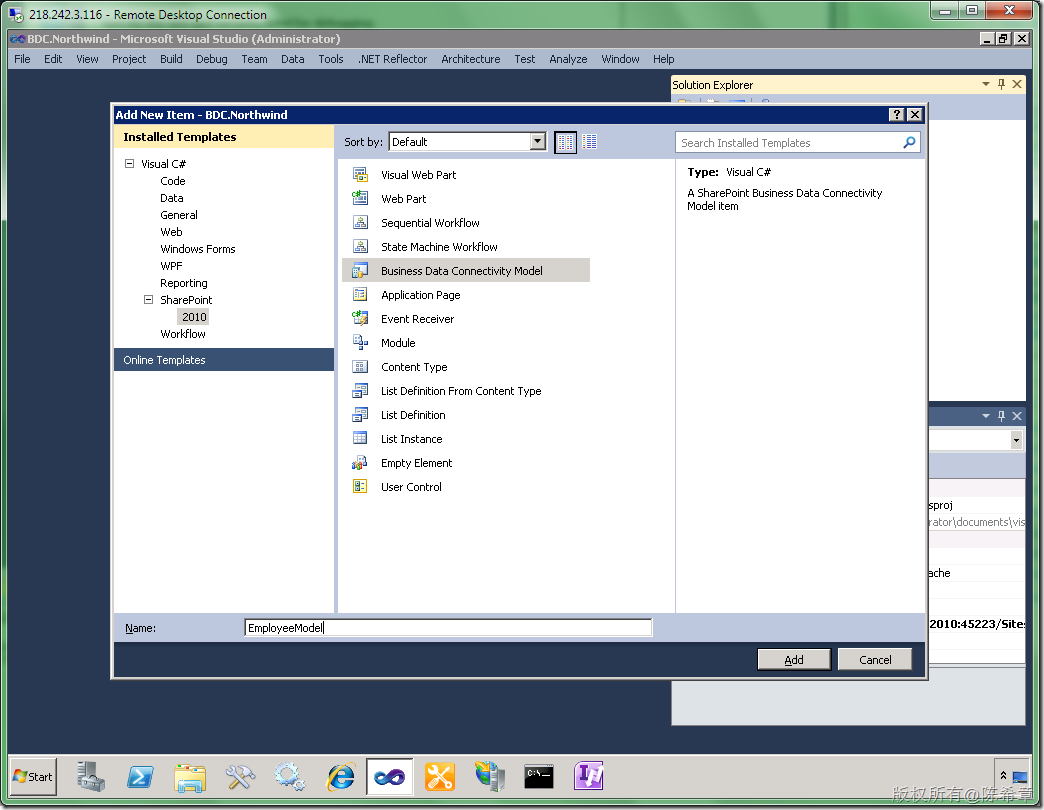1044x810 pixels.
Task: Click the Module template icon
Action: (360, 343)
